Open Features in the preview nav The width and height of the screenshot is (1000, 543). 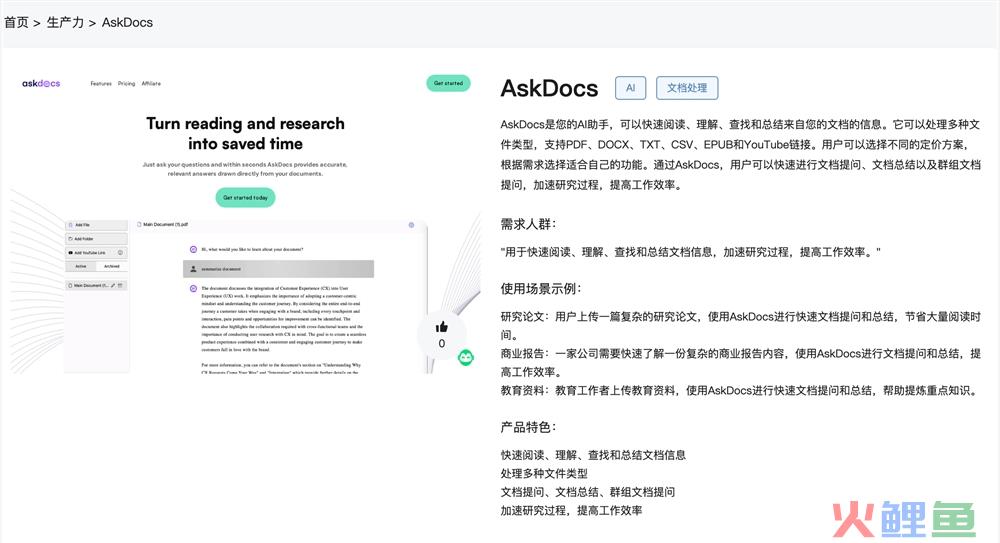[101, 84]
